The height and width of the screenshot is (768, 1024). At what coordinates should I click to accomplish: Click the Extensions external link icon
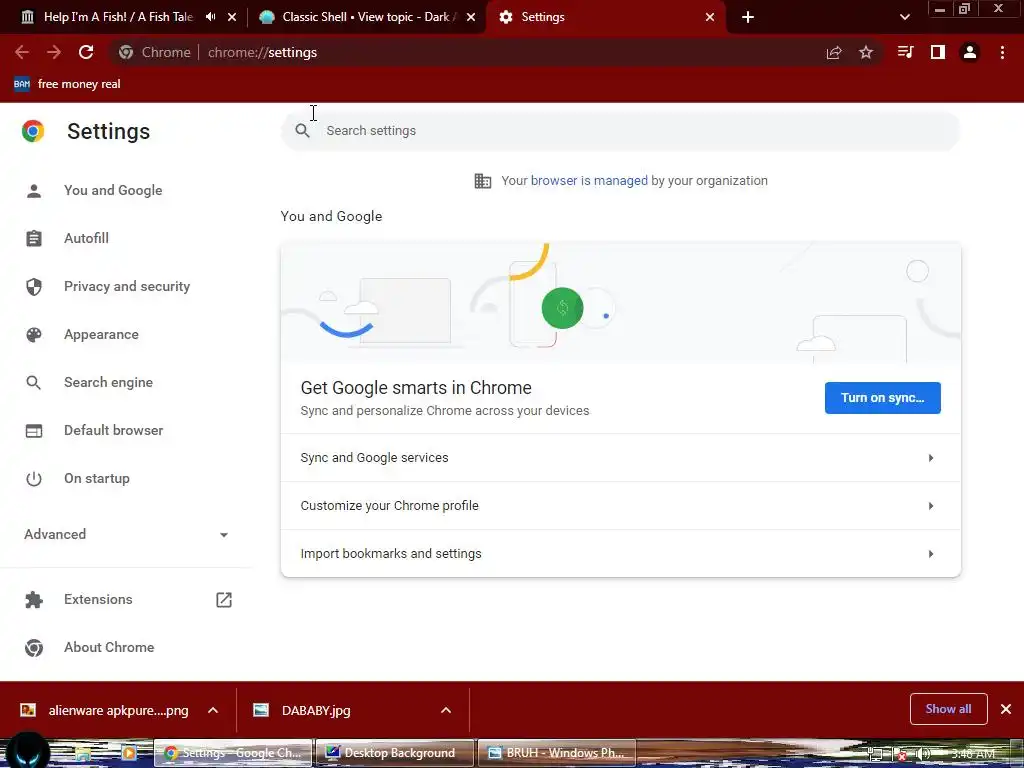(224, 600)
